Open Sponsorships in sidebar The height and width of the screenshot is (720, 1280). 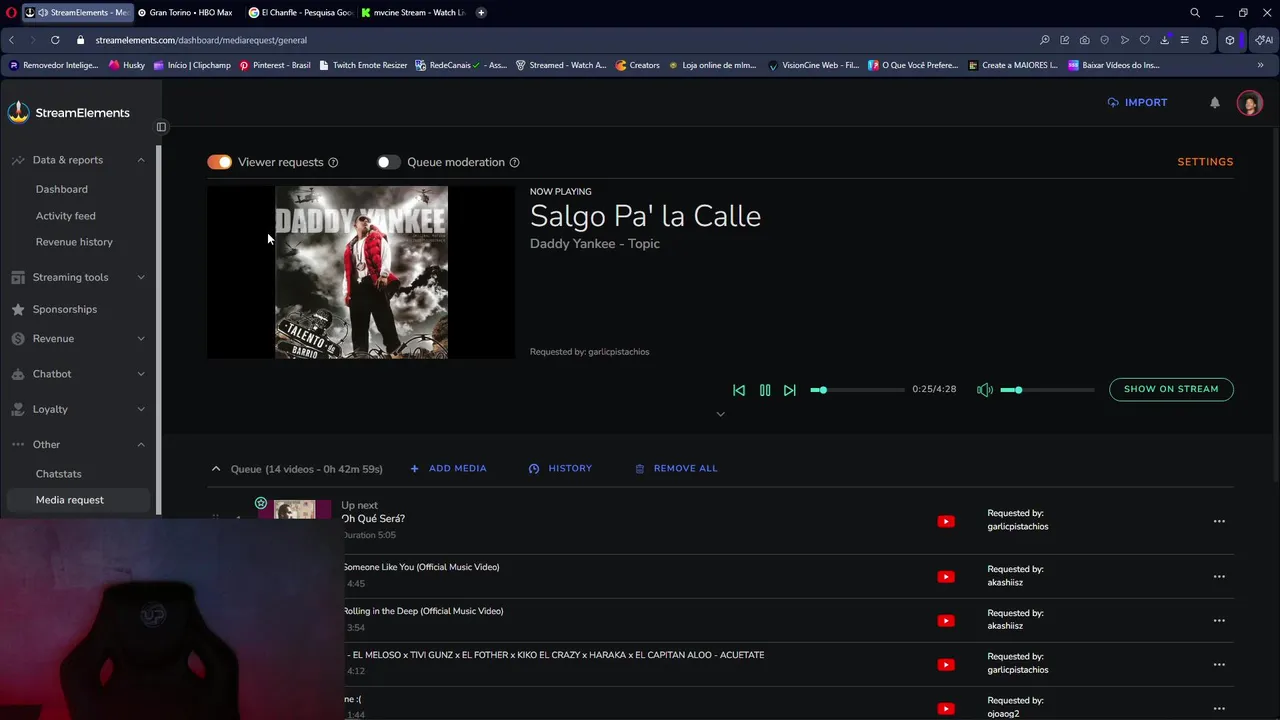click(65, 309)
